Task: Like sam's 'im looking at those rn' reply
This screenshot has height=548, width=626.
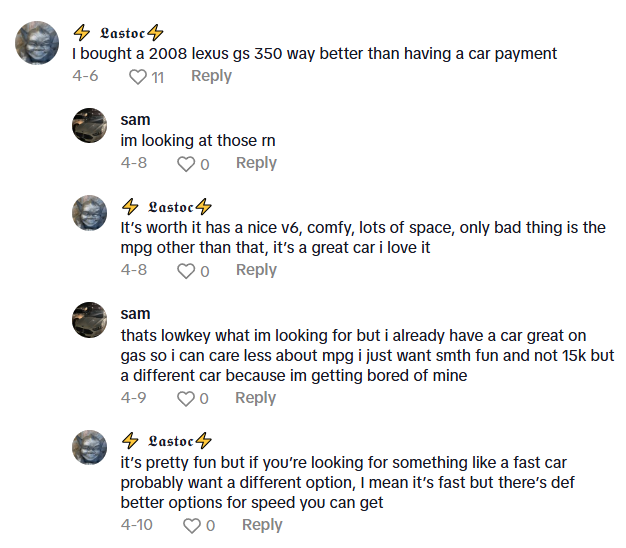Action: coord(185,164)
